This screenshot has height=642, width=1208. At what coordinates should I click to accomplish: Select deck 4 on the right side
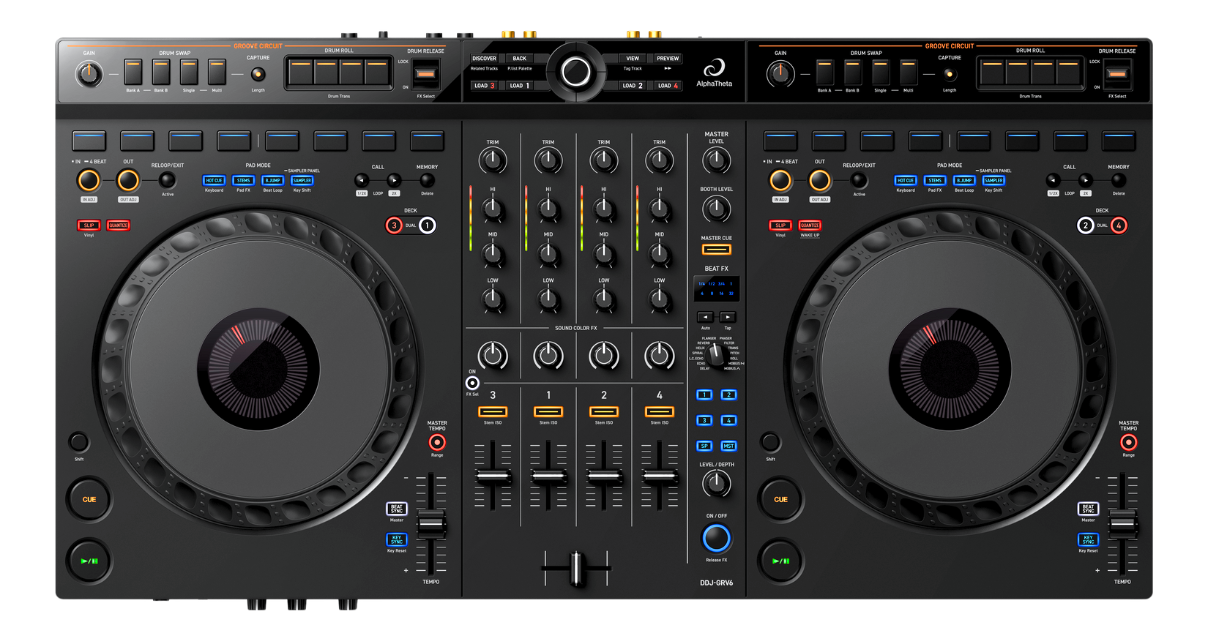[x=1118, y=226]
